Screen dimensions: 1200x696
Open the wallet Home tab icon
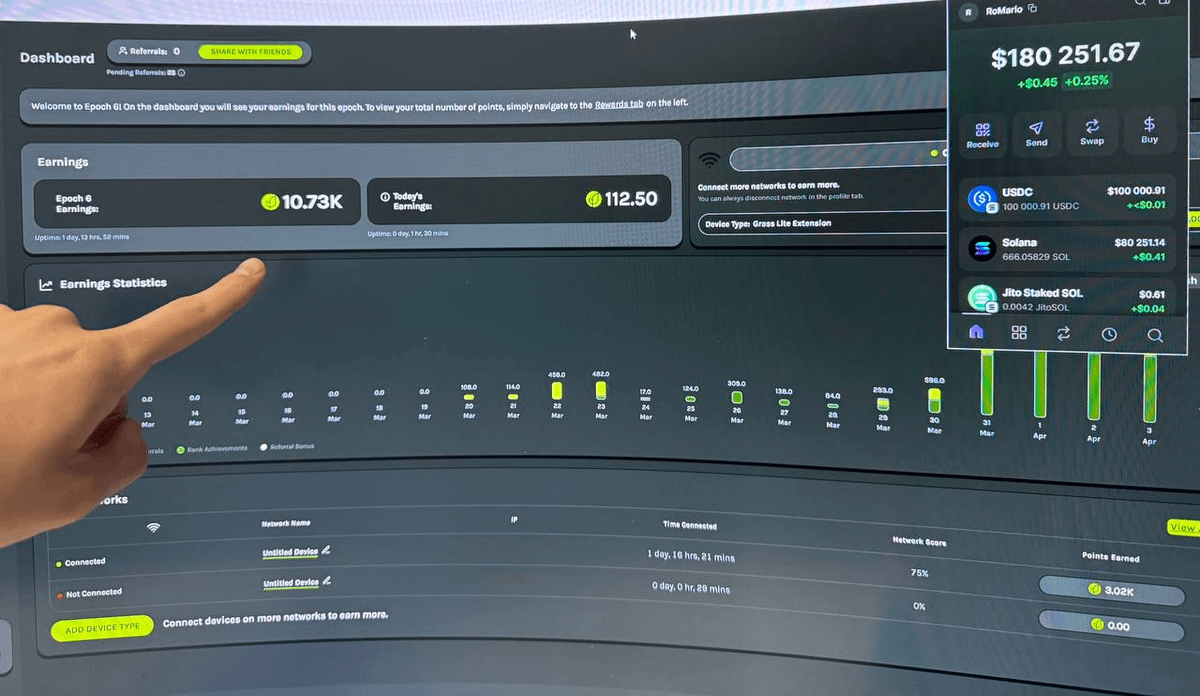point(976,332)
